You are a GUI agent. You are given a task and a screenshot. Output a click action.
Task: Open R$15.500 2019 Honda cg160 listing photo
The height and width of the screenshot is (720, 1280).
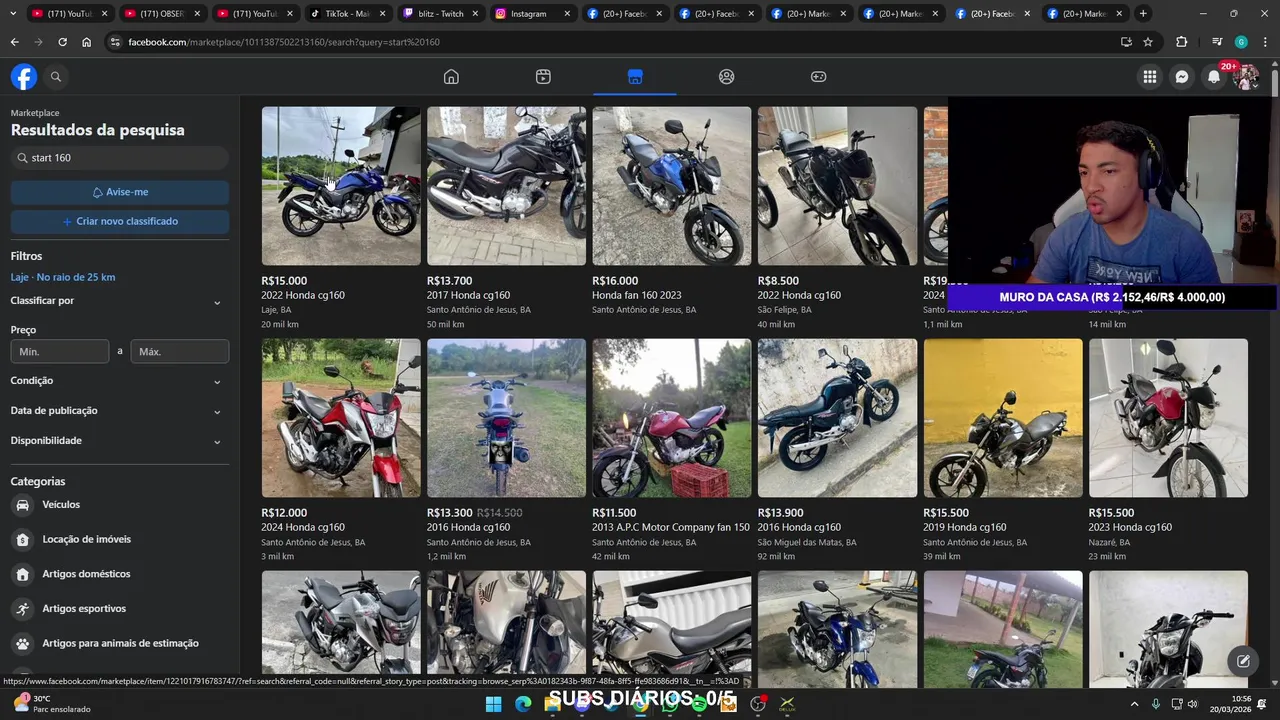[x=1003, y=418]
